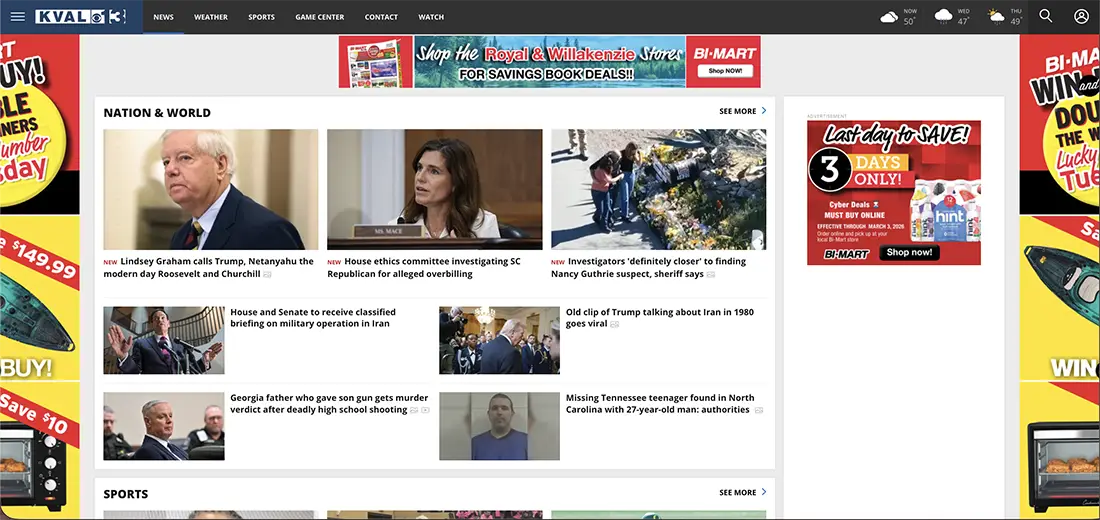Screen dimensions: 1100x520
Task: Open the hamburger menu
Action: click(x=18, y=17)
